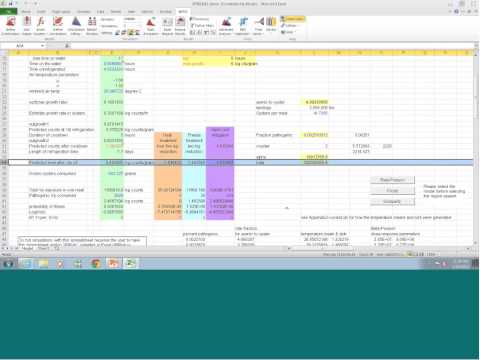Click Define Filters in Results group
The image size is (480, 360).
pyautogui.click(x=202, y=25)
